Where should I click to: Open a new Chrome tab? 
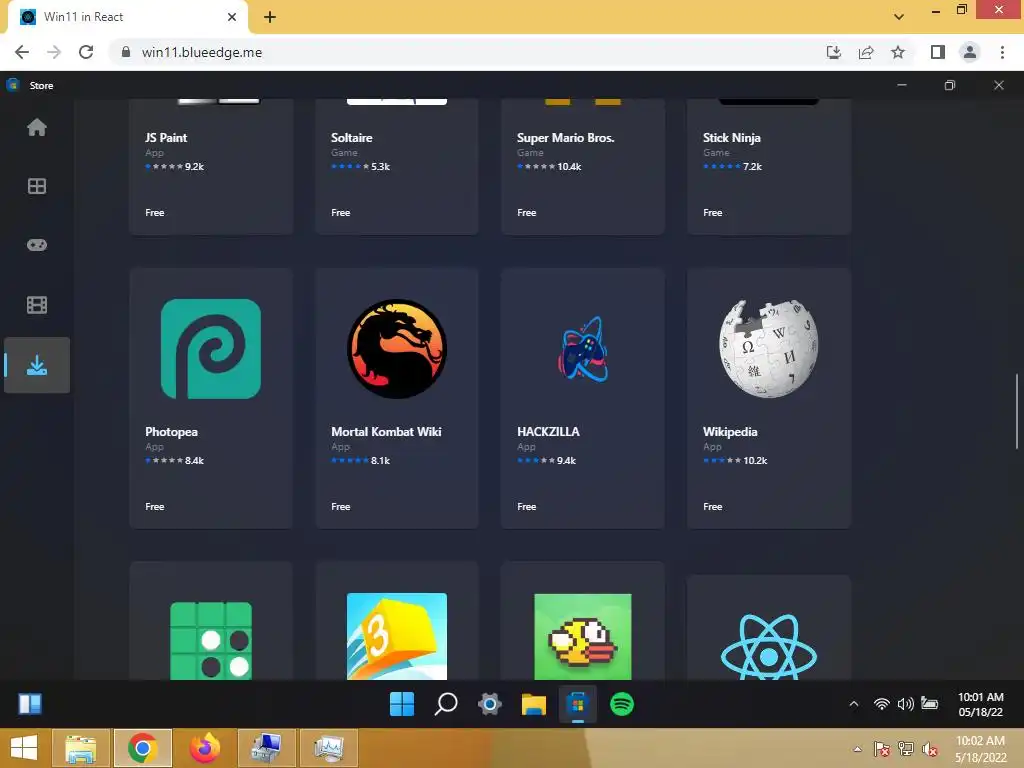tap(270, 17)
